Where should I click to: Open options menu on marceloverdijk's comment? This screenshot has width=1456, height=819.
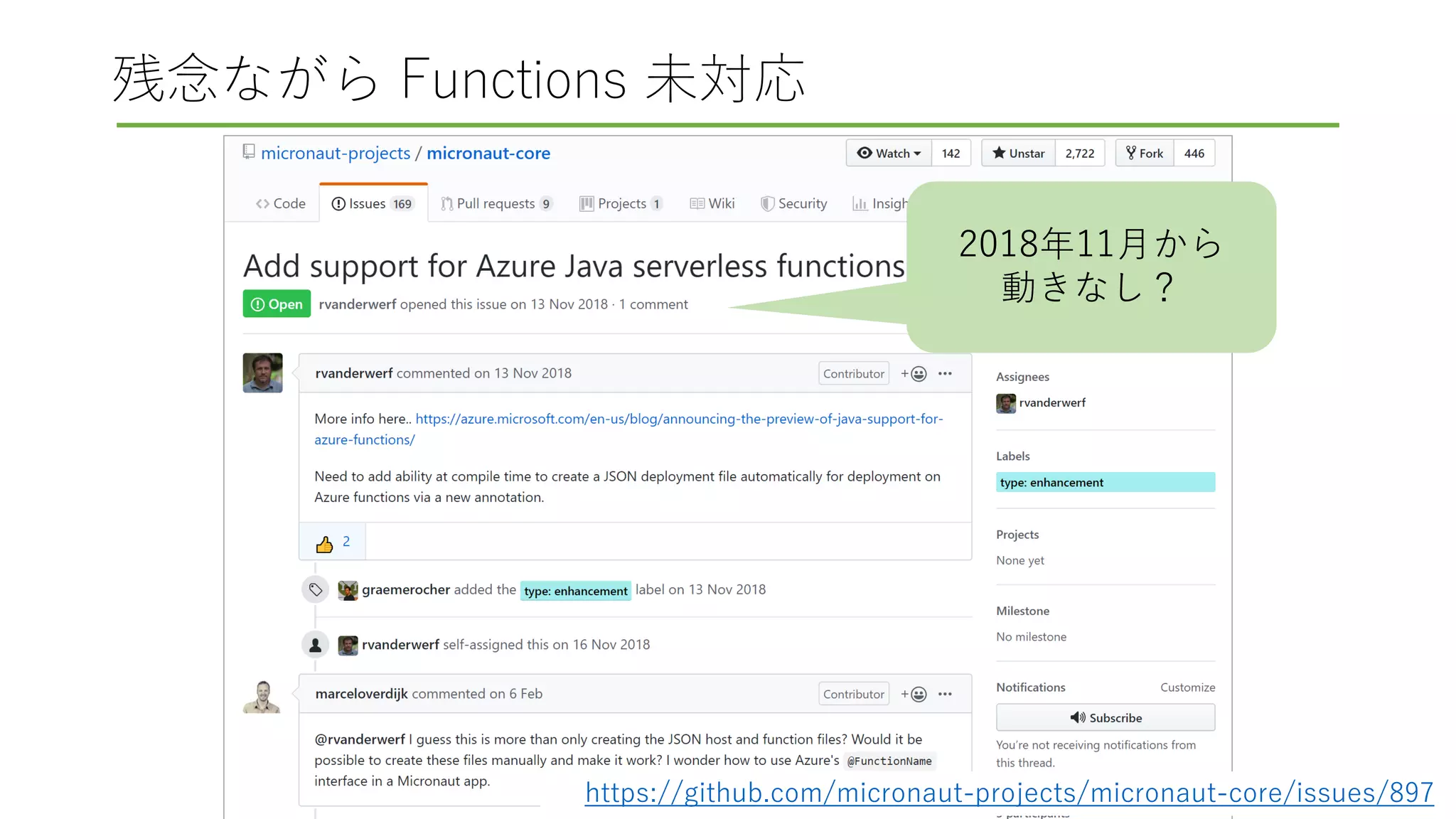point(945,694)
